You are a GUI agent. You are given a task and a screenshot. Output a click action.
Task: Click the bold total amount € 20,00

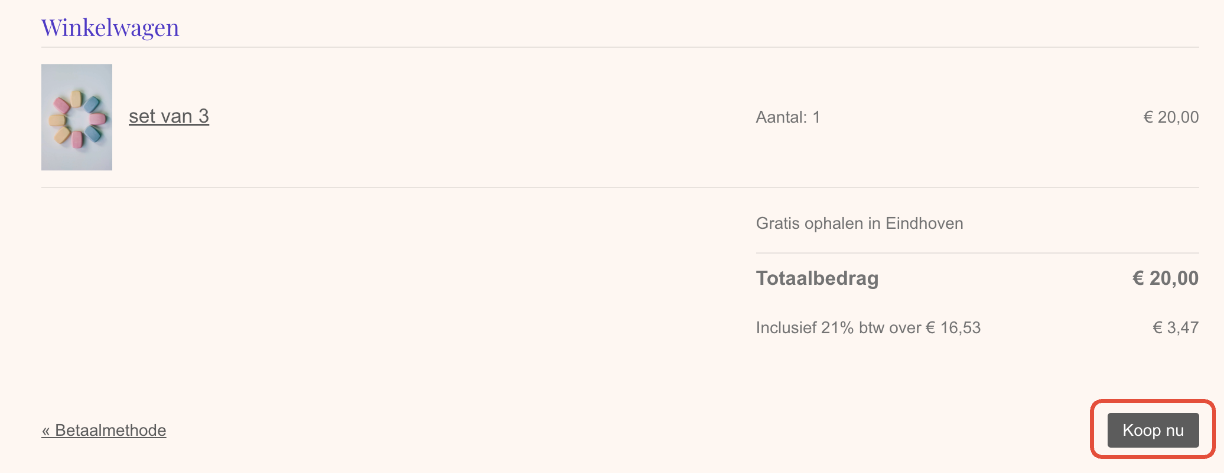[x=1165, y=278]
